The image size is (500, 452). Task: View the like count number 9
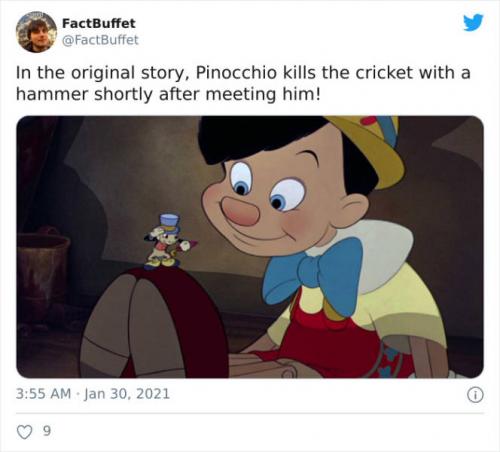[x=47, y=431]
